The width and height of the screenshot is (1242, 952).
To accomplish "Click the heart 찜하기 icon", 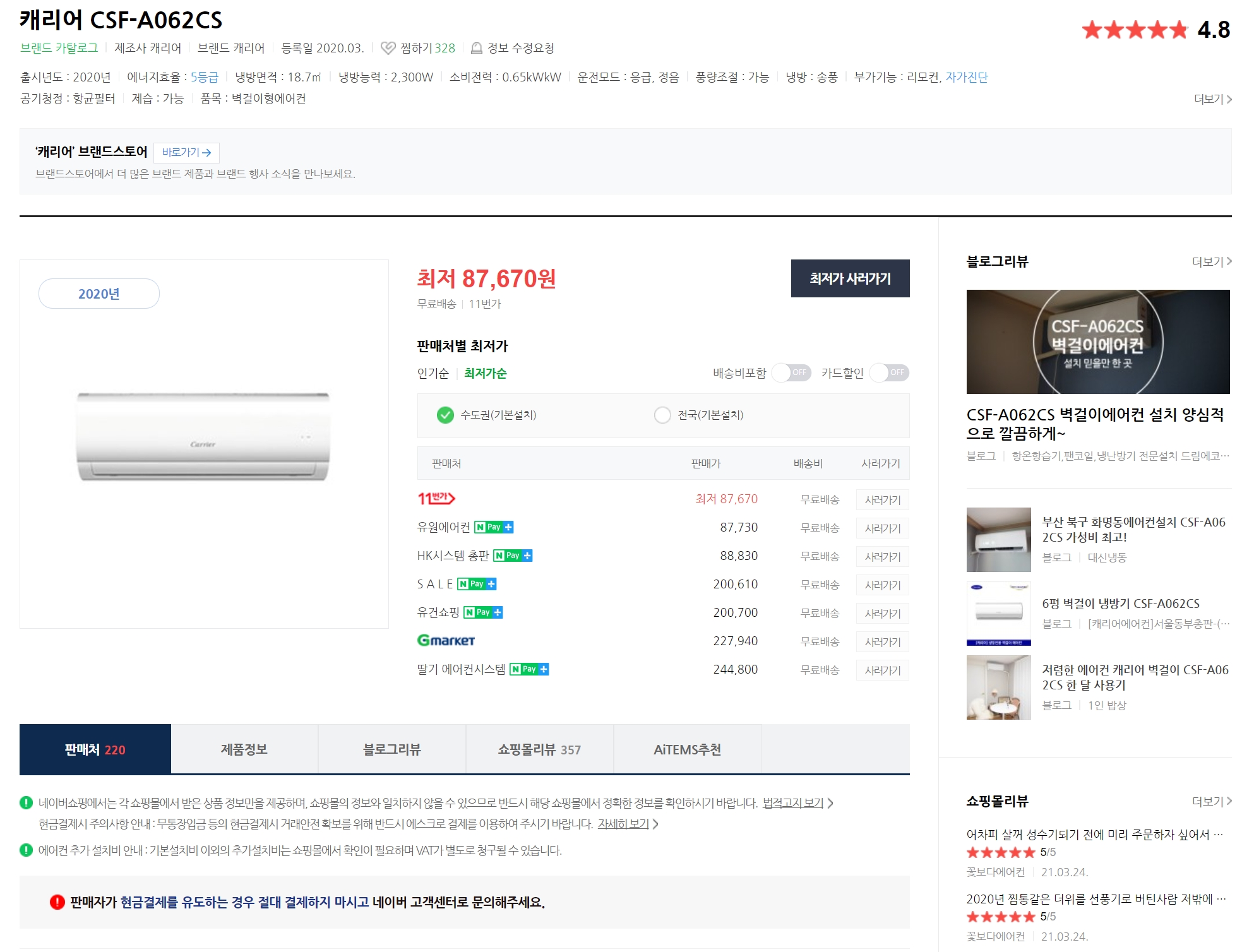I will click(388, 48).
